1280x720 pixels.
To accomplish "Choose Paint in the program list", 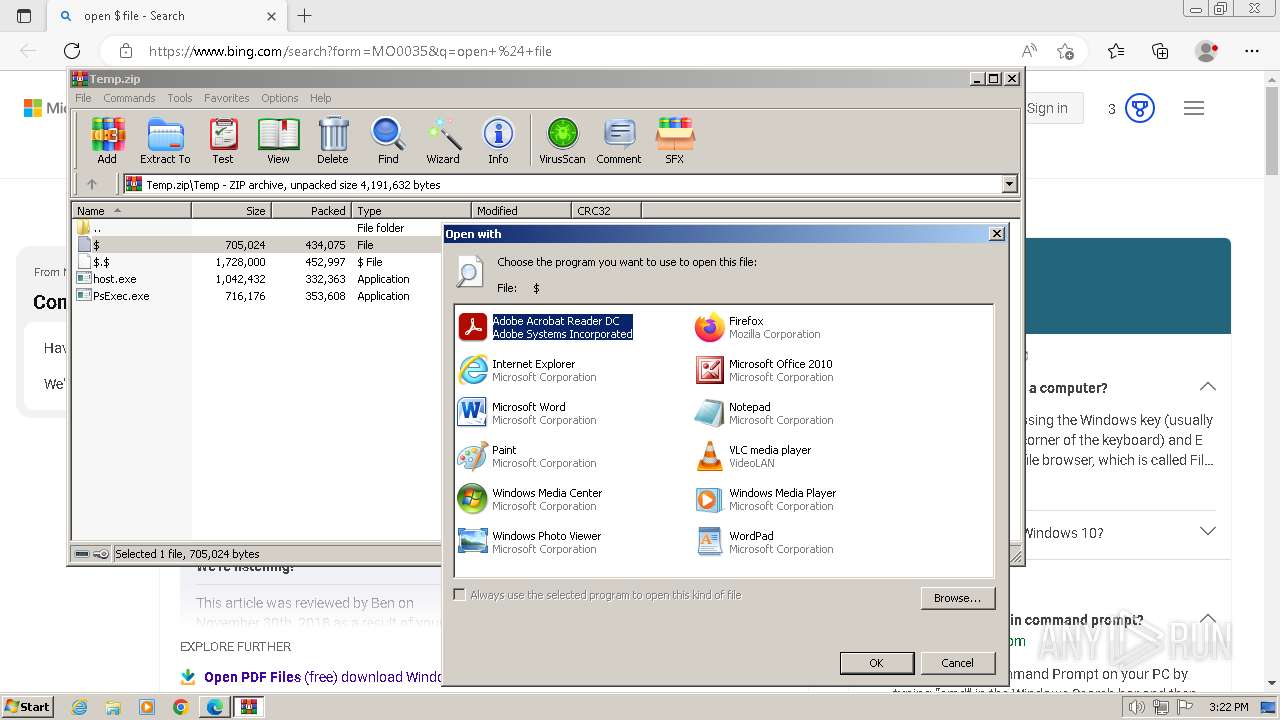I will point(528,456).
